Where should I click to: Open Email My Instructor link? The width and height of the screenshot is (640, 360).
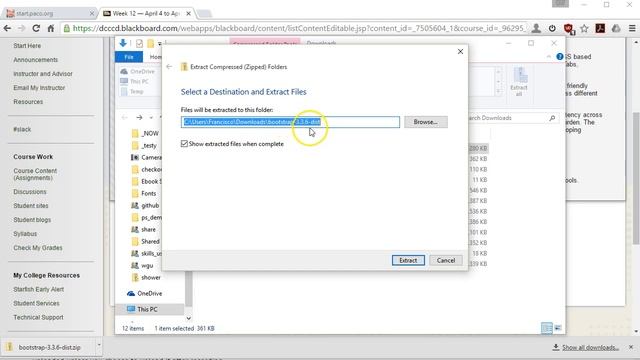[x=39, y=88]
